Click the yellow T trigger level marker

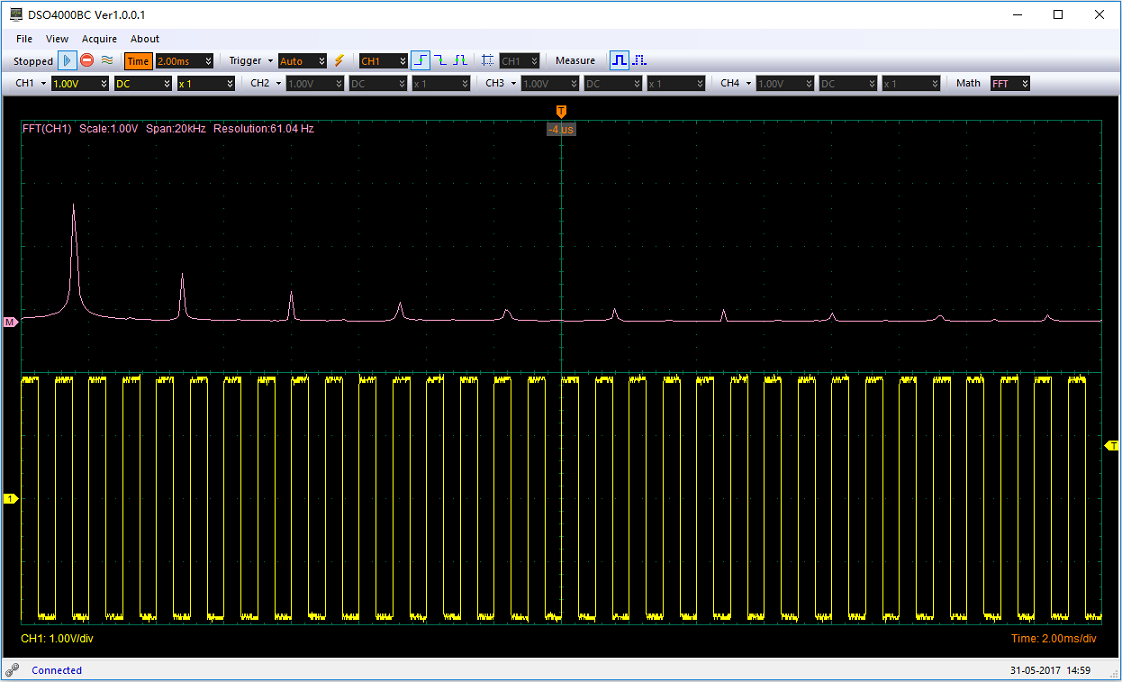click(x=1111, y=446)
